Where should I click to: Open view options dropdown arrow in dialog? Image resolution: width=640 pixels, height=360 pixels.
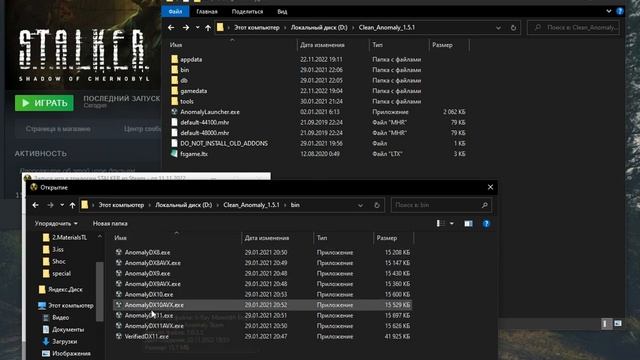point(451,223)
